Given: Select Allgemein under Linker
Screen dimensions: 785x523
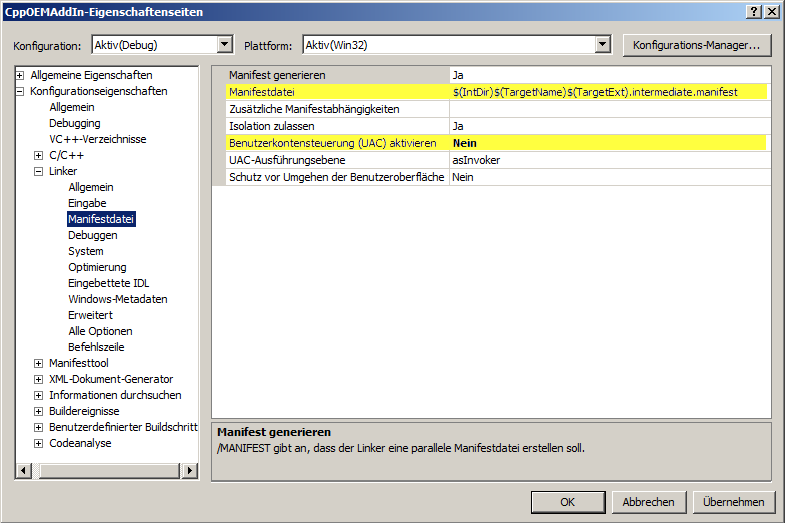Looking at the screenshot, I should click(91, 187).
